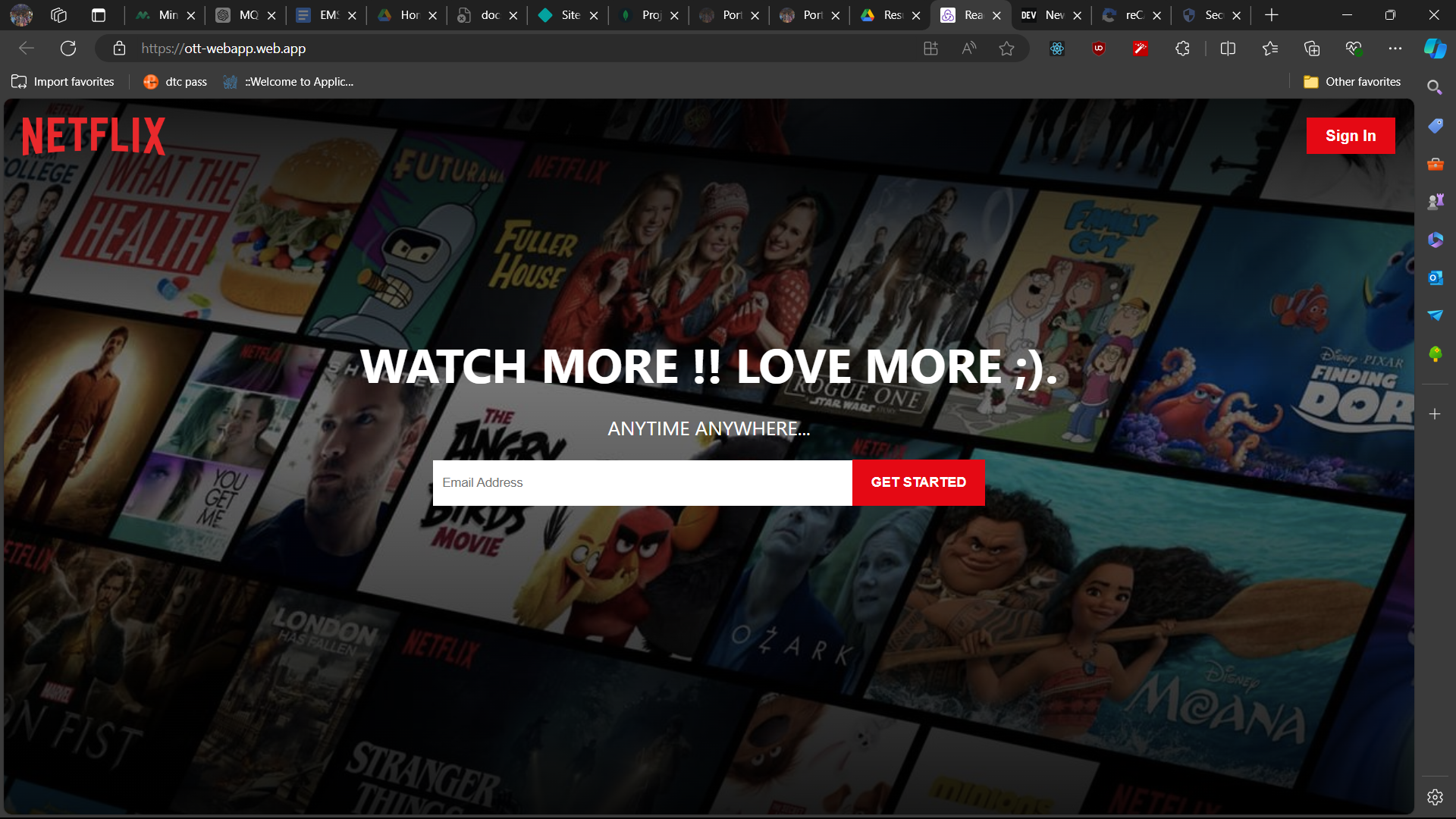Open dtc pass bookmark
This screenshot has width=1456, height=819.
(x=175, y=82)
